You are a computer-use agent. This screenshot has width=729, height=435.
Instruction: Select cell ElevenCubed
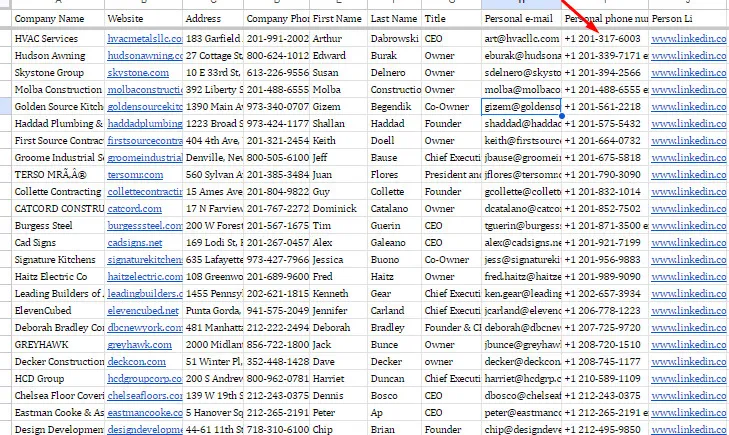coord(58,311)
